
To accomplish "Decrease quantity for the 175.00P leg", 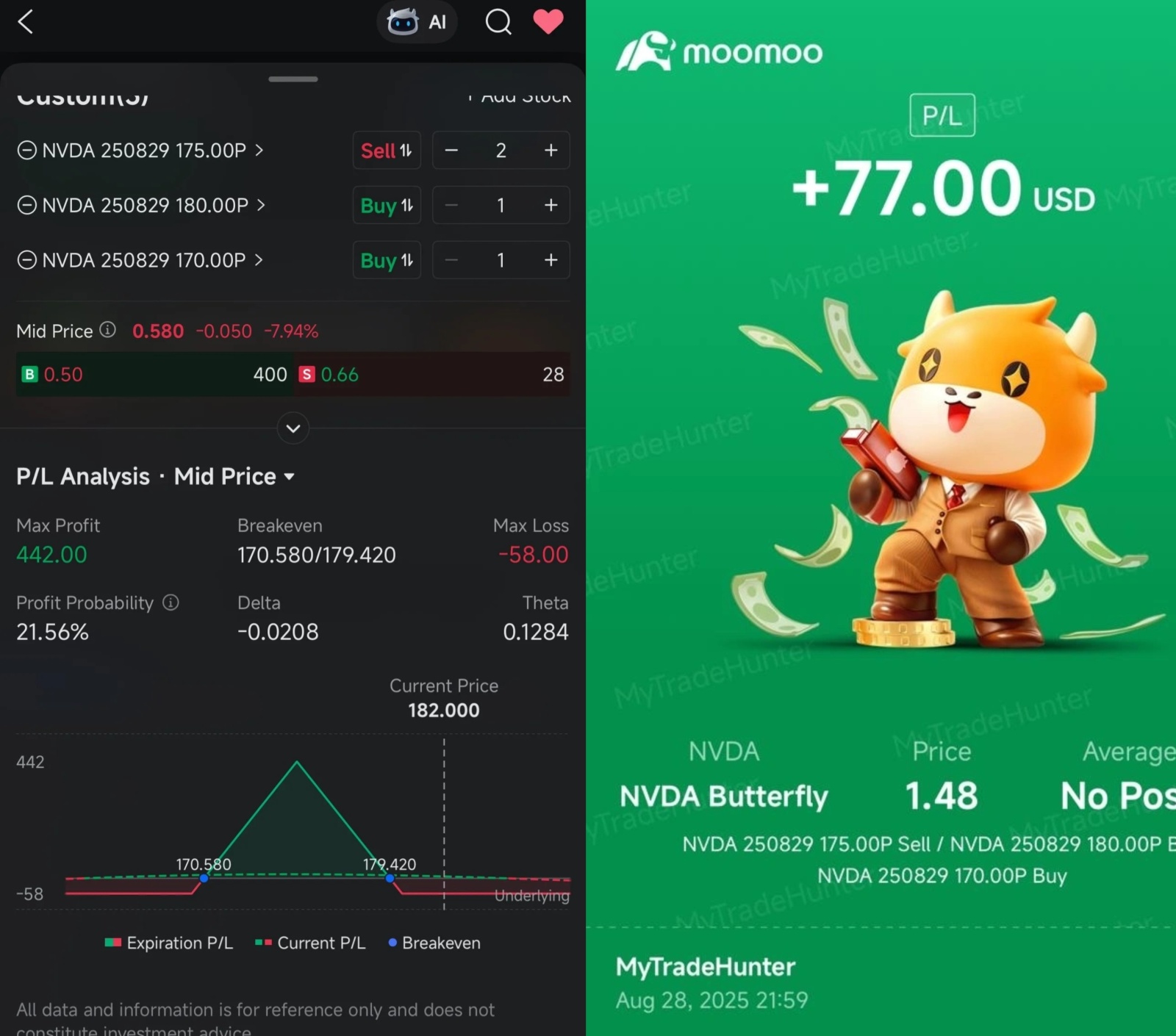I will tap(451, 151).
